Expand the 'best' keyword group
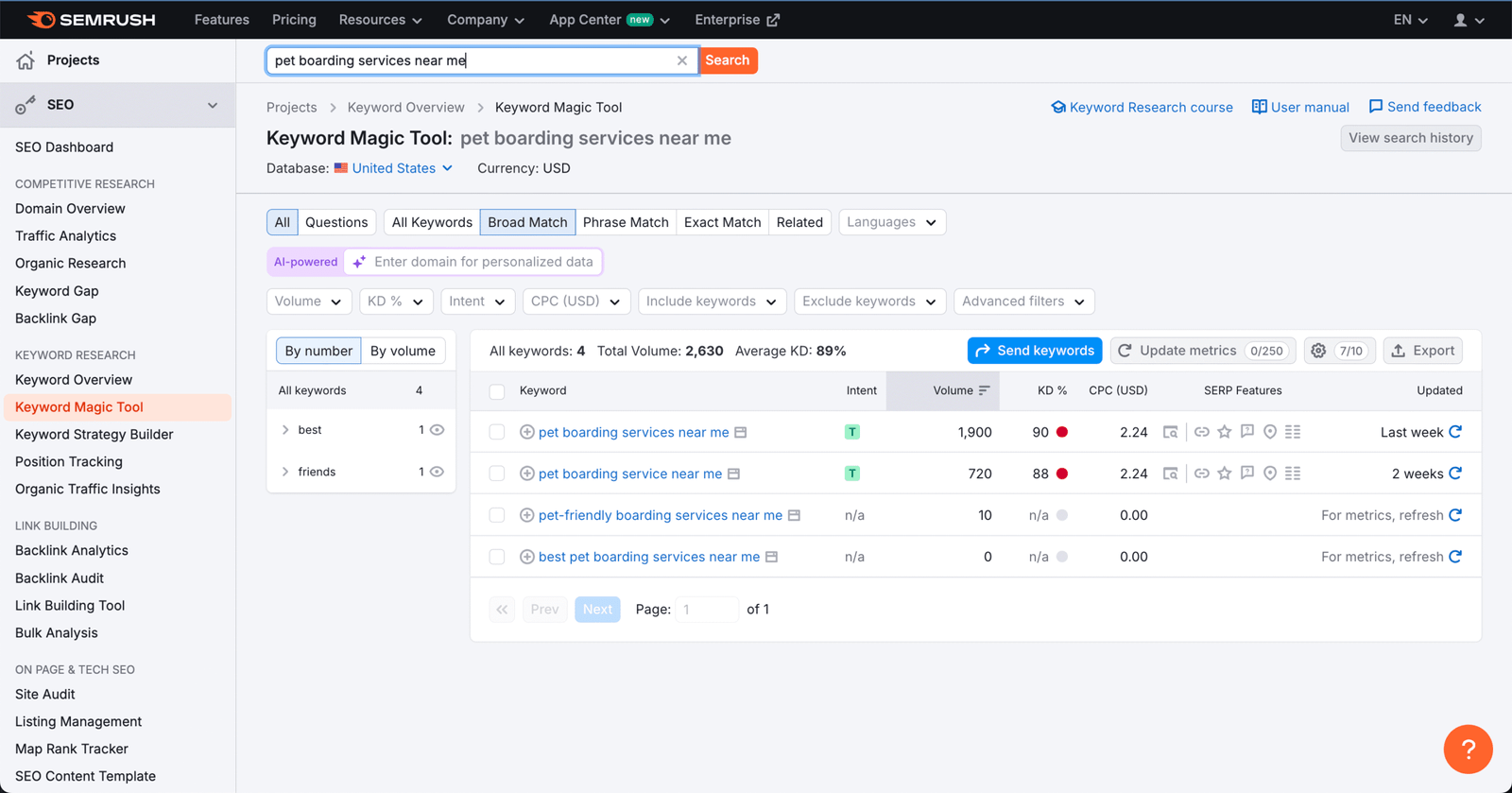The width and height of the screenshot is (1512, 793). [285, 430]
